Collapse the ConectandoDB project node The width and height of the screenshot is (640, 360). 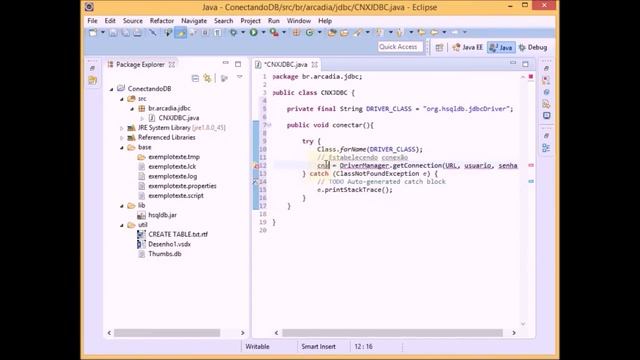point(111,89)
